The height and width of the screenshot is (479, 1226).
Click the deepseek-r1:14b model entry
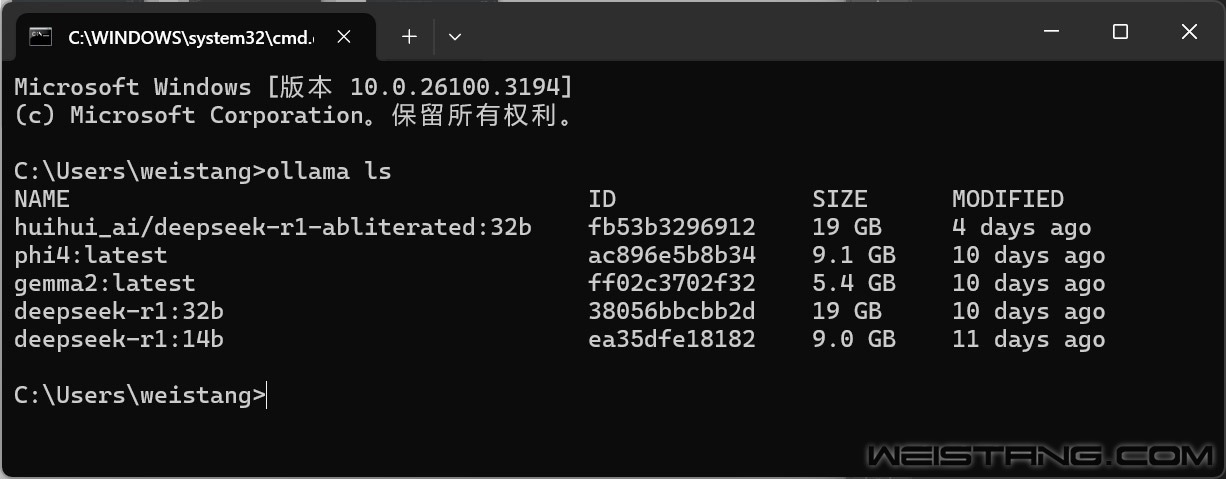coord(119,340)
